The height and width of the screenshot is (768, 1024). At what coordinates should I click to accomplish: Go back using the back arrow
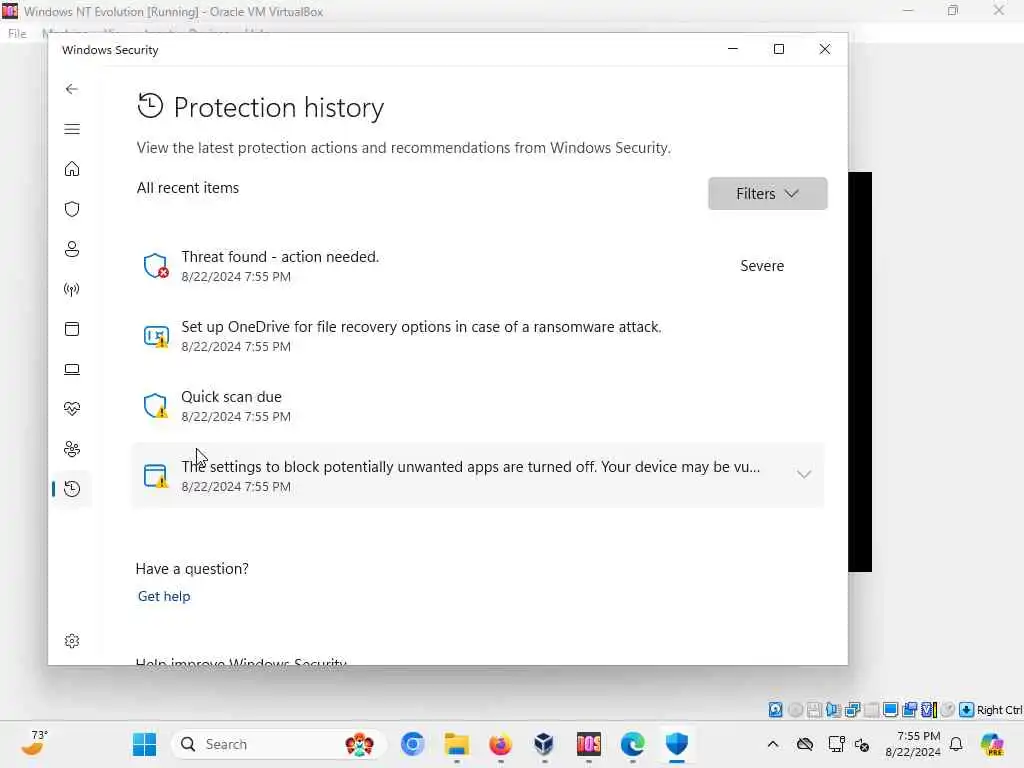pos(72,89)
